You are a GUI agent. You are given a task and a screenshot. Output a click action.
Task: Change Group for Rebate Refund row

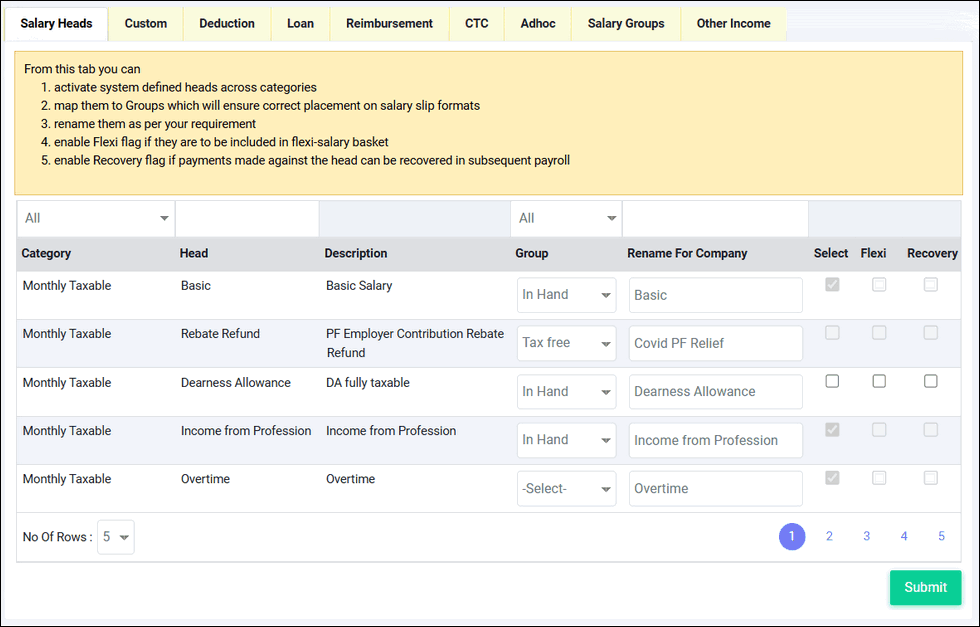(x=566, y=343)
